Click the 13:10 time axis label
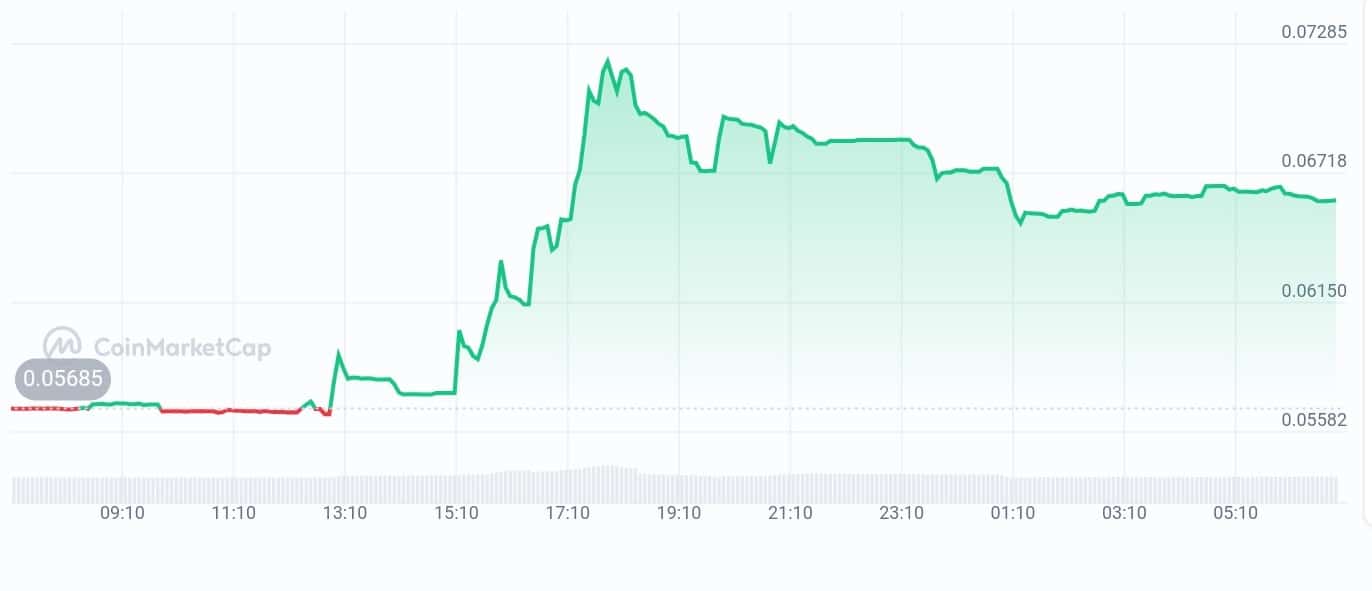1372x591 pixels. [x=344, y=513]
